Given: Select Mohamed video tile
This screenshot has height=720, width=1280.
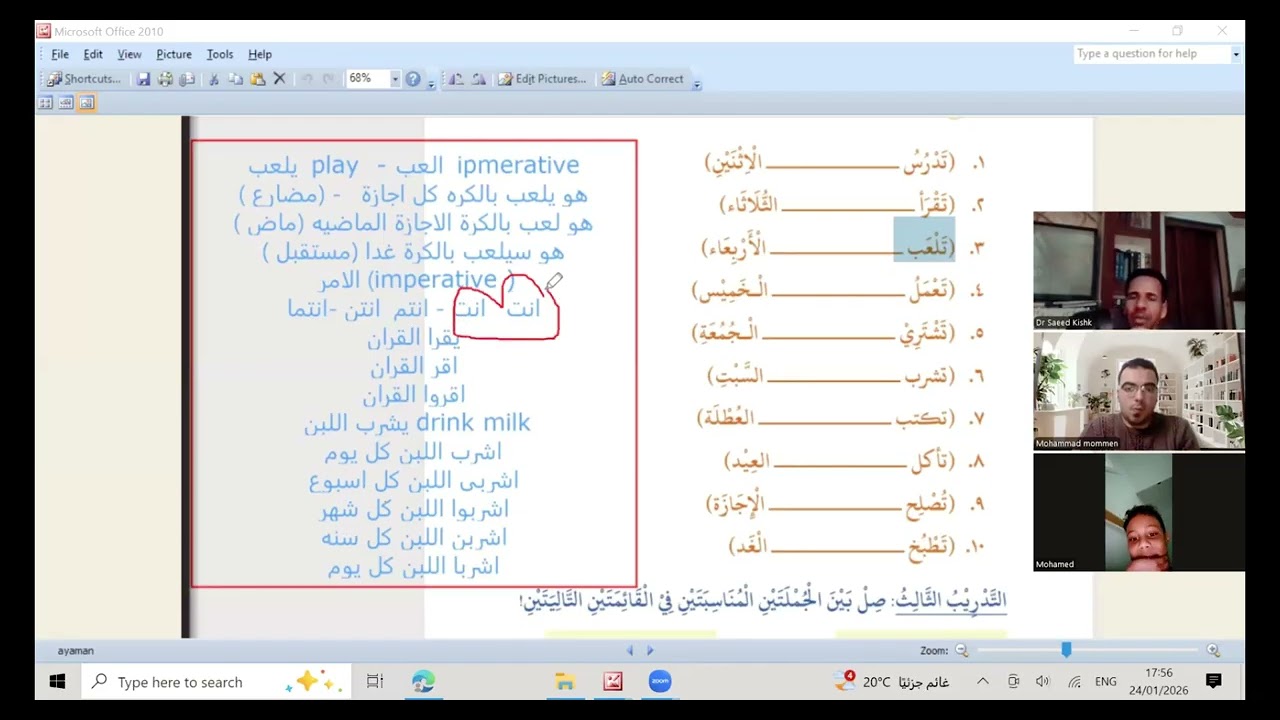Looking at the screenshot, I should [1139, 512].
